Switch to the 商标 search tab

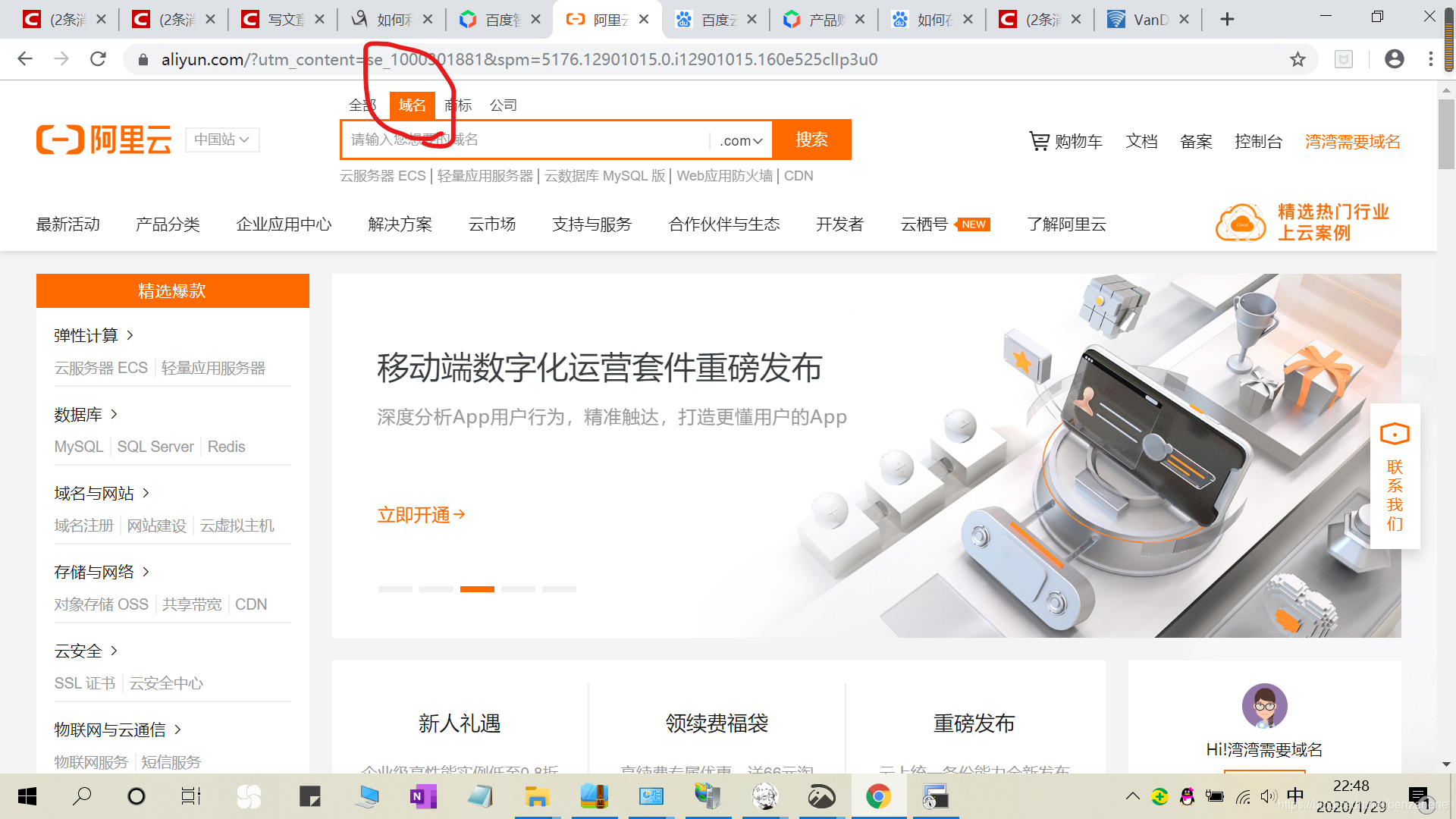[457, 105]
